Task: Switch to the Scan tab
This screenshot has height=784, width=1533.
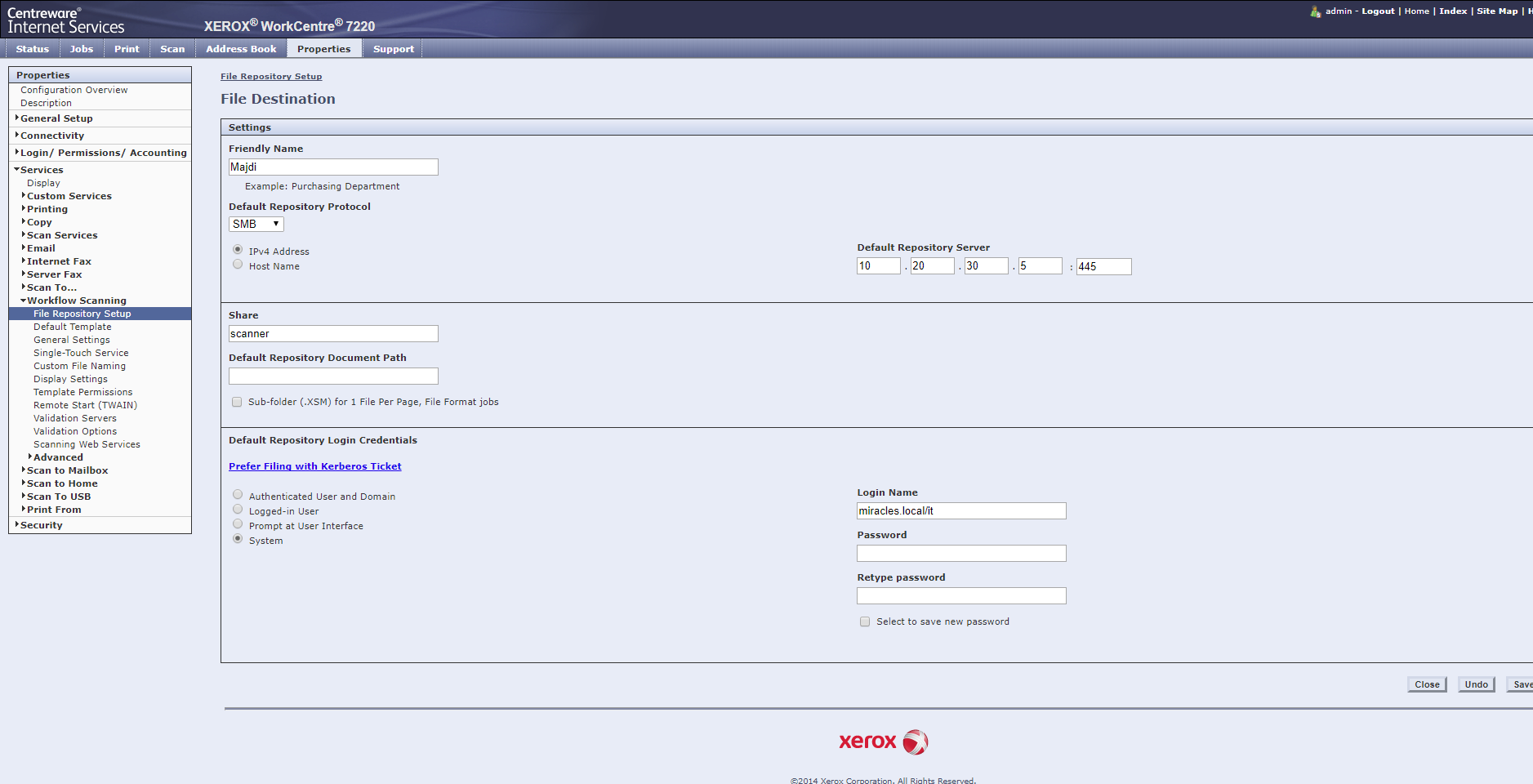Action: tap(172, 49)
